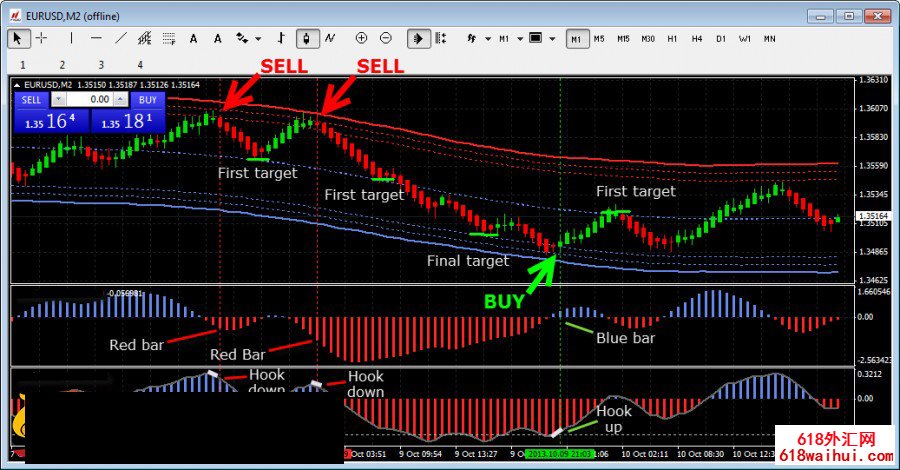The image size is (900, 470).
Task: Pick the text tool
Action: [193, 38]
